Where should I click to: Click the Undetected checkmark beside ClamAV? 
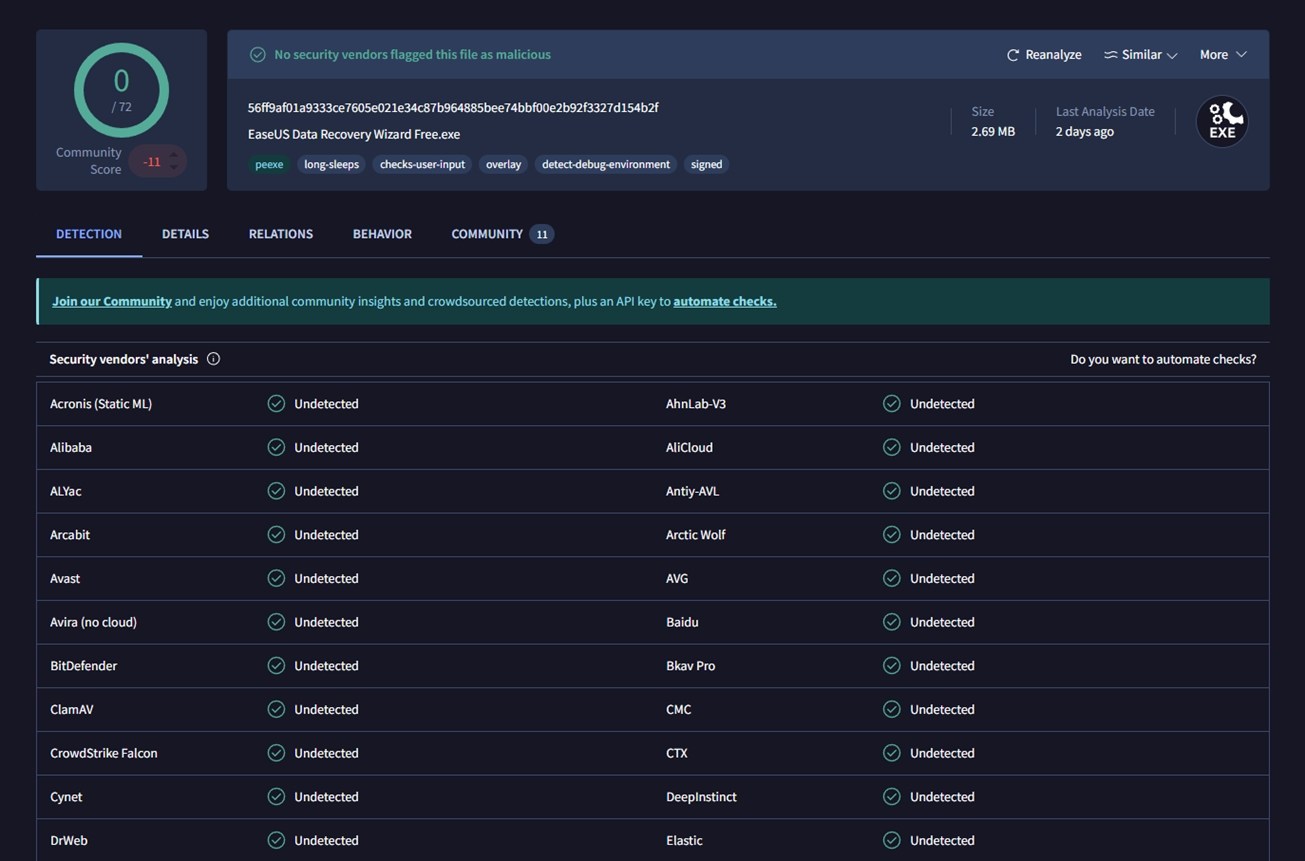coord(276,709)
